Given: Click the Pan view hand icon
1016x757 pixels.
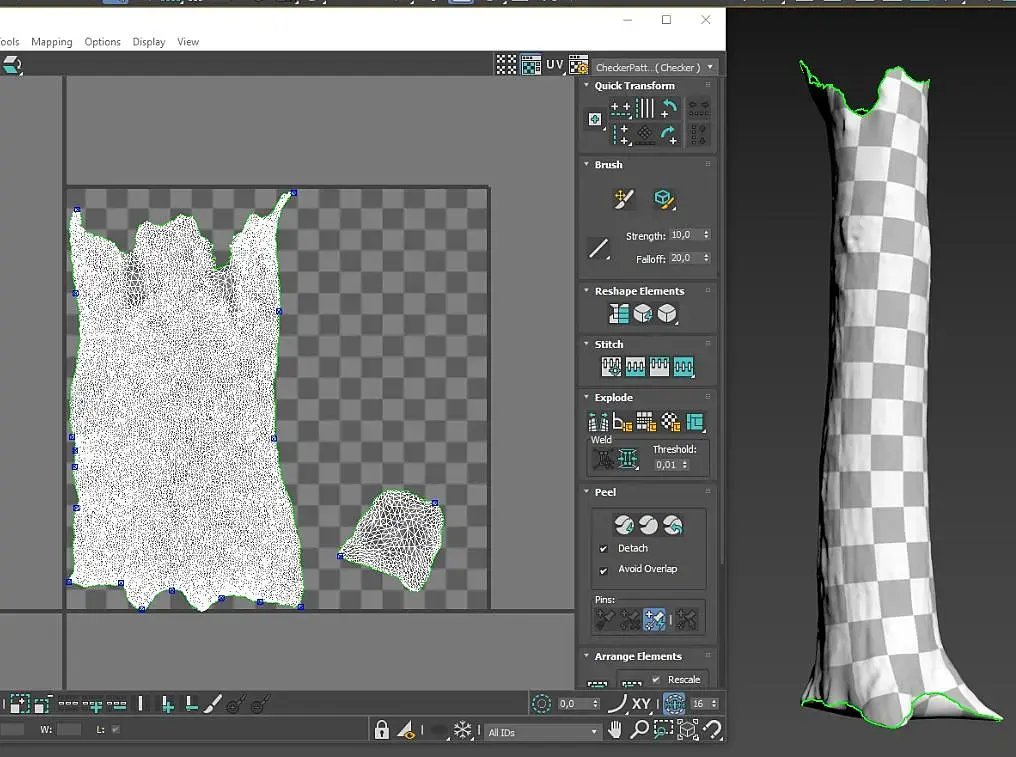Looking at the screenshot, I should pyautogui.click(x=615, y=731).
